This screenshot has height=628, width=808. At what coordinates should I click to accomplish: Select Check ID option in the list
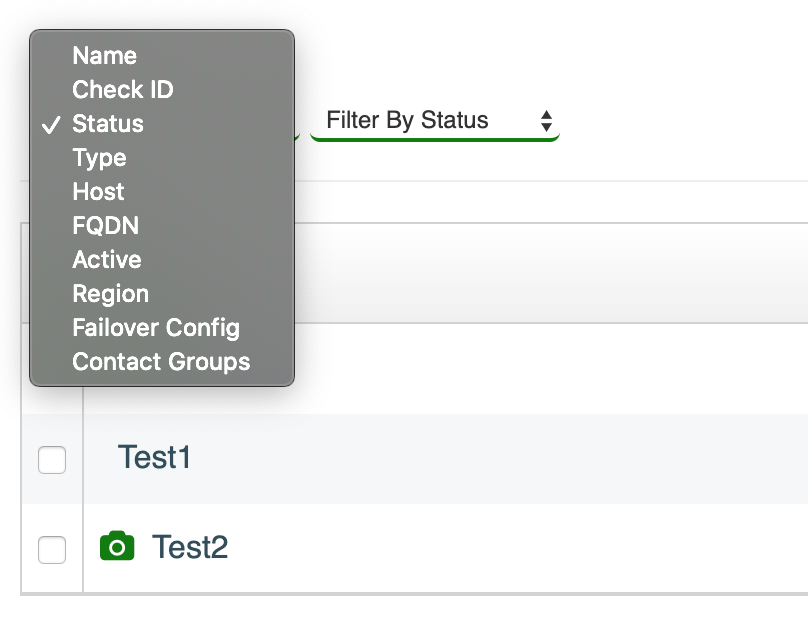pyautogui.click(x=162, y=90)
